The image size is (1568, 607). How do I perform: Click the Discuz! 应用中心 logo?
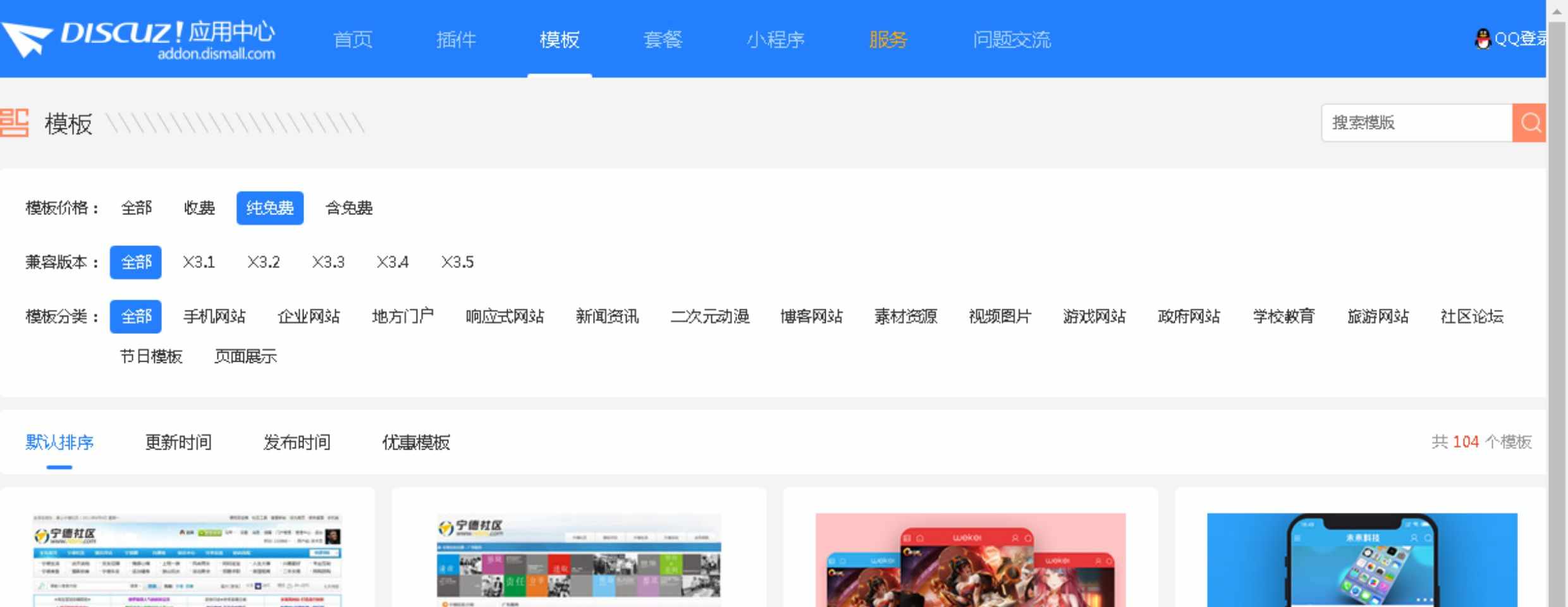[138, 39]
